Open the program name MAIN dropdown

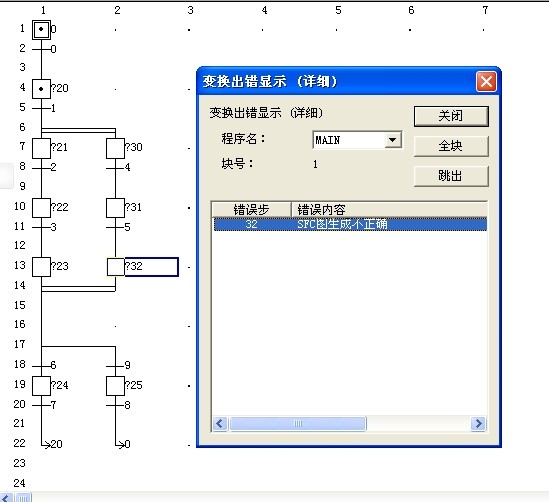[x=393, y=140]
